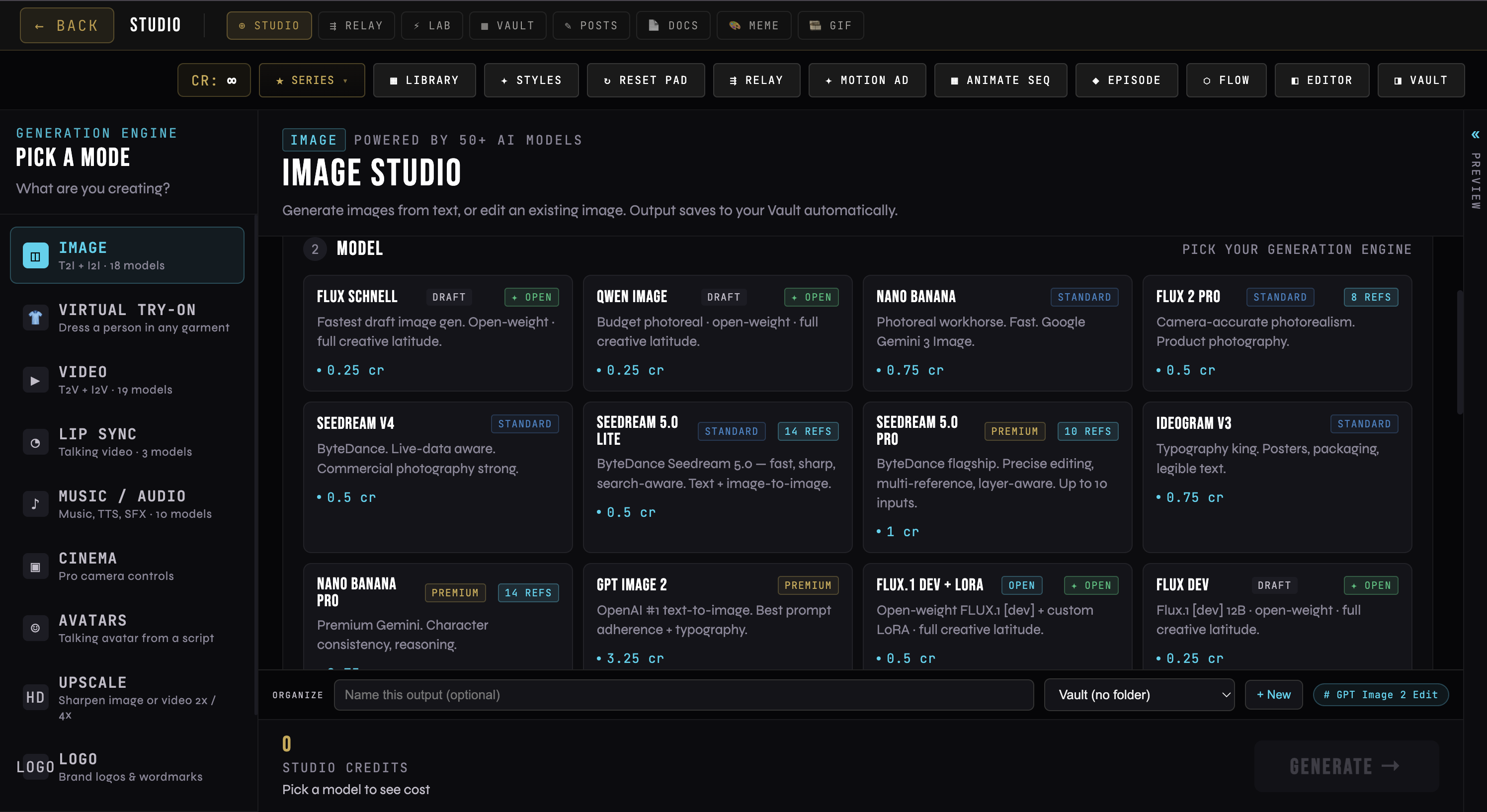This screenshot has height=812, width=1487.
Task: Click the Name this output field
Action: (683, 695)
